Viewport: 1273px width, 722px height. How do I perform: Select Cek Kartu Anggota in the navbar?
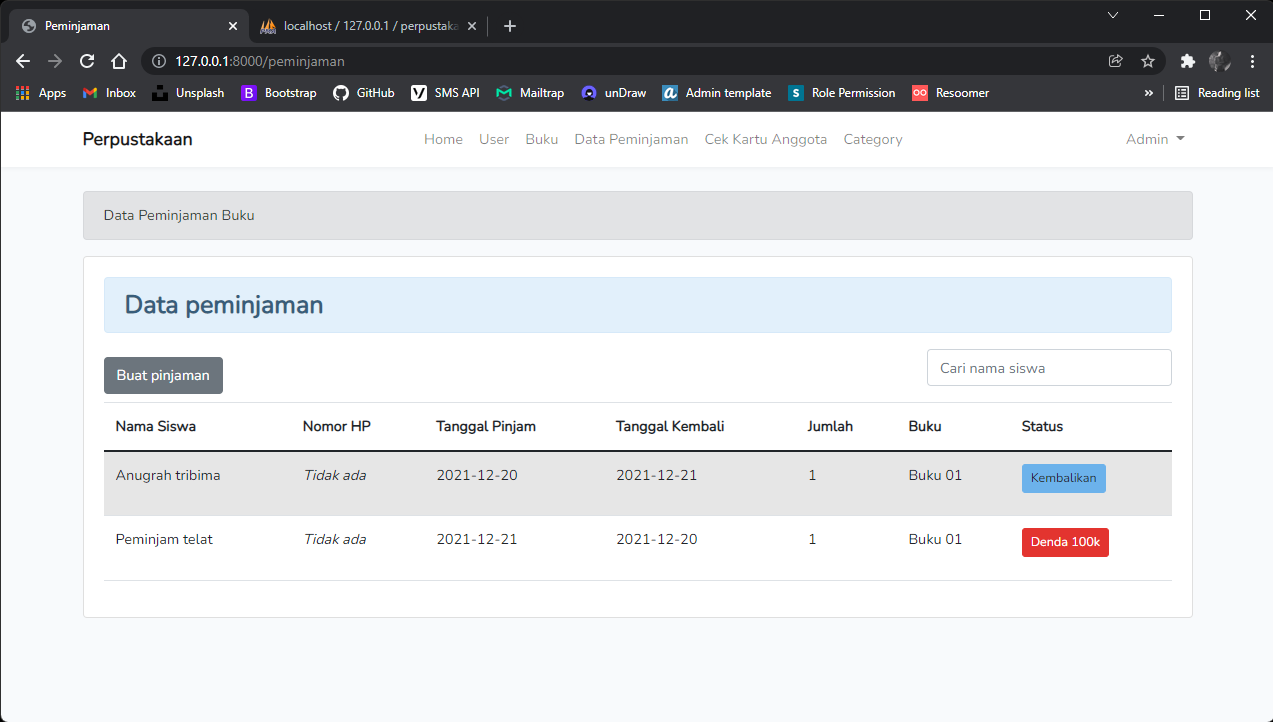coord(765,139)
